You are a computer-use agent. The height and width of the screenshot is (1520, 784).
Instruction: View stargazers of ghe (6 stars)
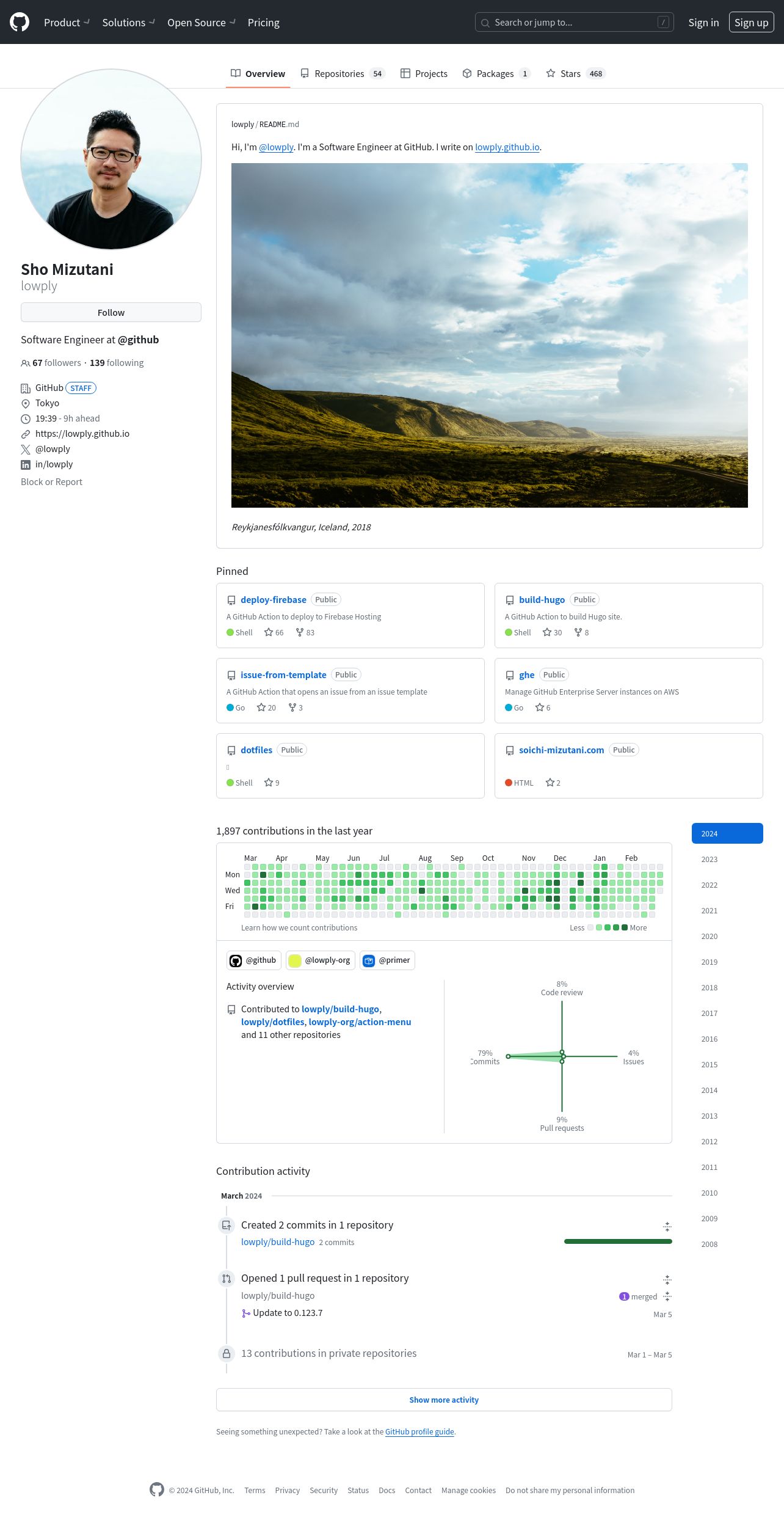click(543, 707)
